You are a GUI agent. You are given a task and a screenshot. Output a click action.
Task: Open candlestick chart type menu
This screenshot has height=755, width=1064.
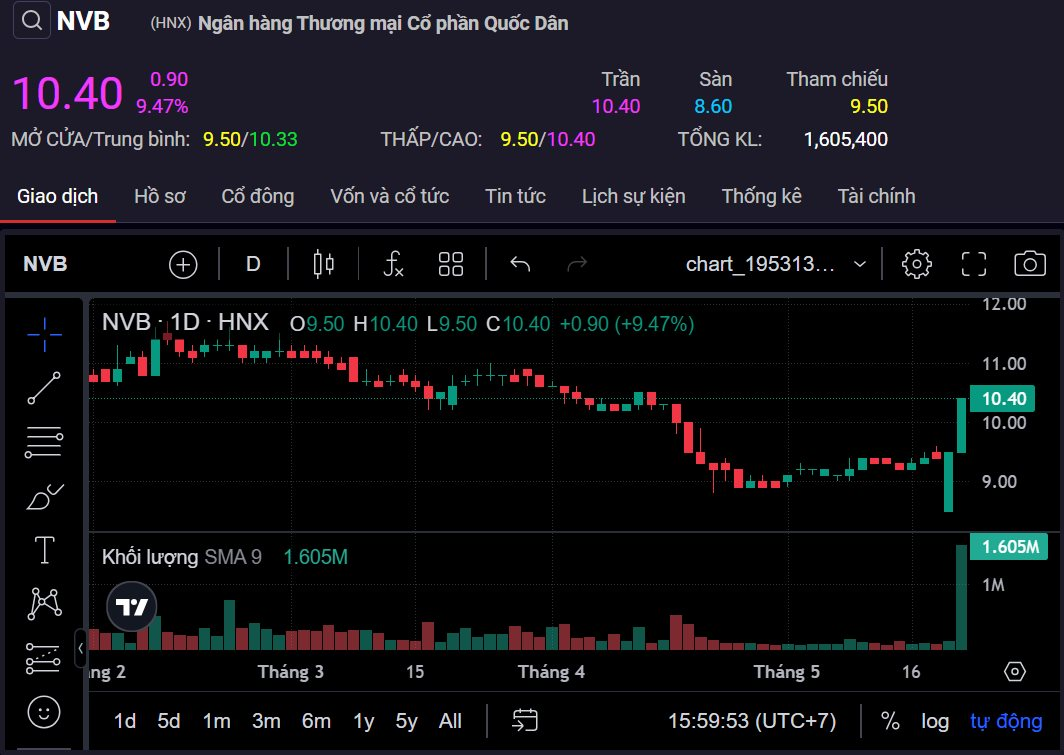pyautogui.click(x=324, y=264)
